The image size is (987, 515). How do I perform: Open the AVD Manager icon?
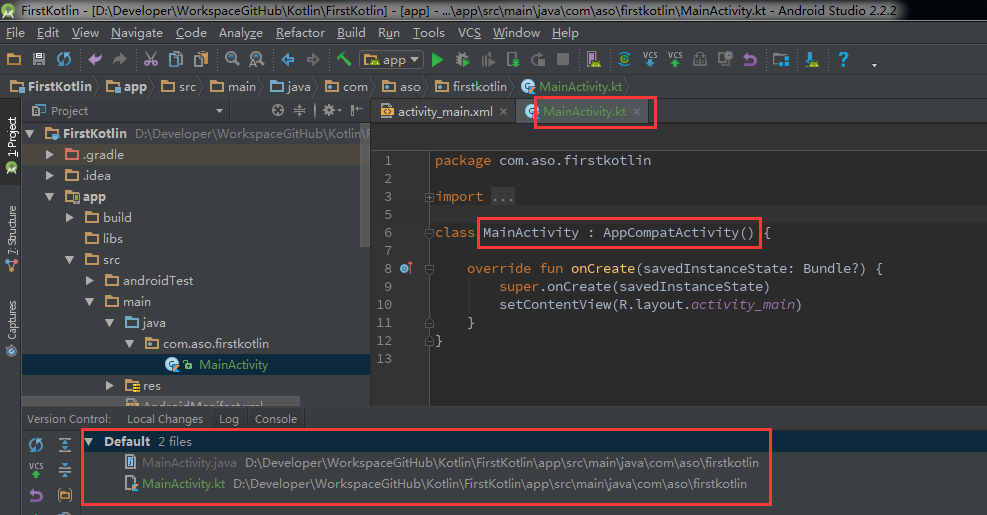tap(593, 60)
